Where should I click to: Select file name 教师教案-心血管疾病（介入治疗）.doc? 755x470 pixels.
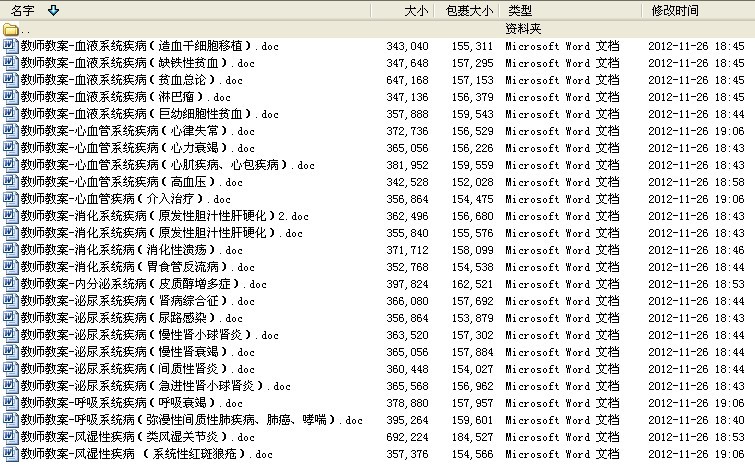125,198
